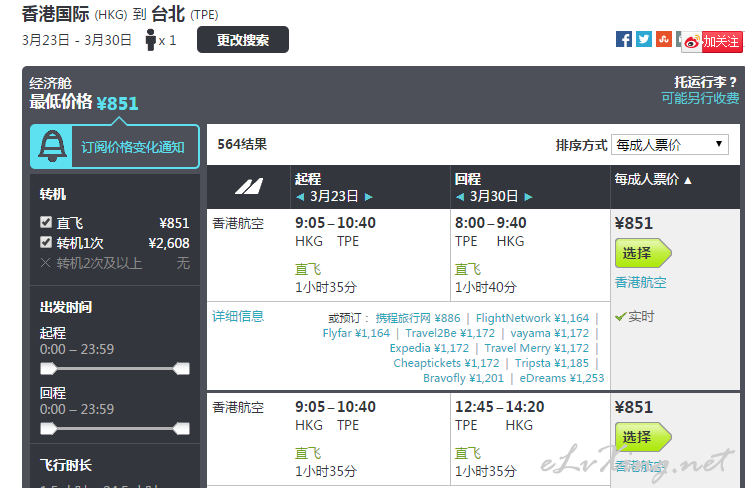745x496 pixels.
Task: Go to previous return date before 3月30日
Action: point(459,197)
